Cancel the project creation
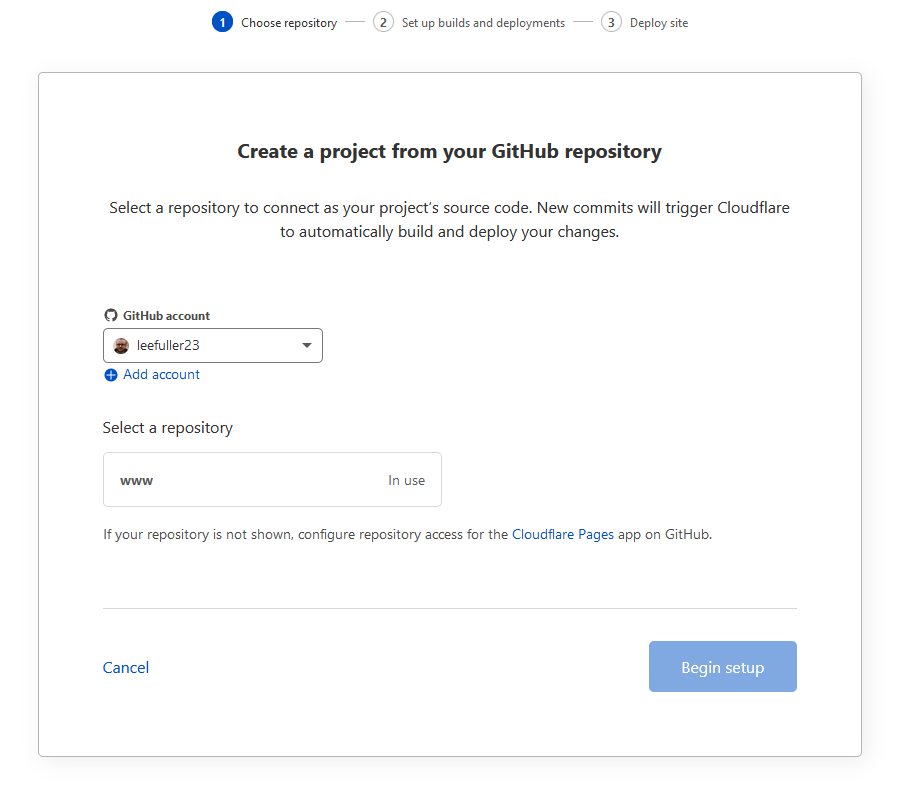The image size is (904, 795). [125, 667]
